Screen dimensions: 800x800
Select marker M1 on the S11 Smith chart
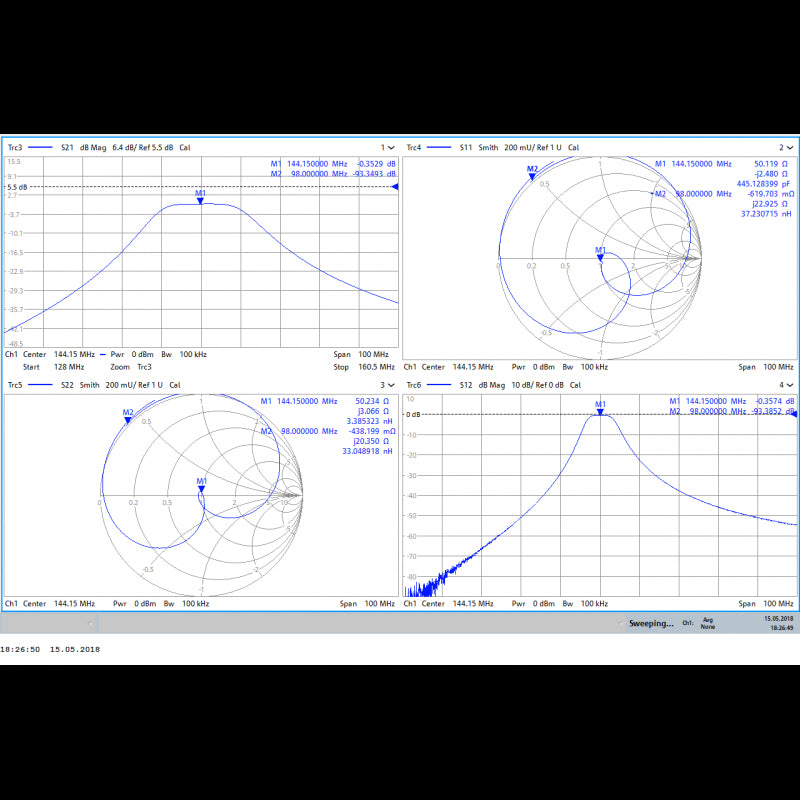click(x=600, y=258)
